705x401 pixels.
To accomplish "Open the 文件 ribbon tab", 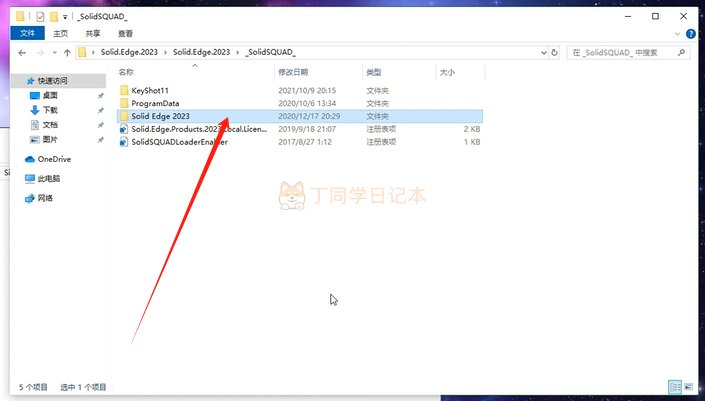I will point(27,33).
